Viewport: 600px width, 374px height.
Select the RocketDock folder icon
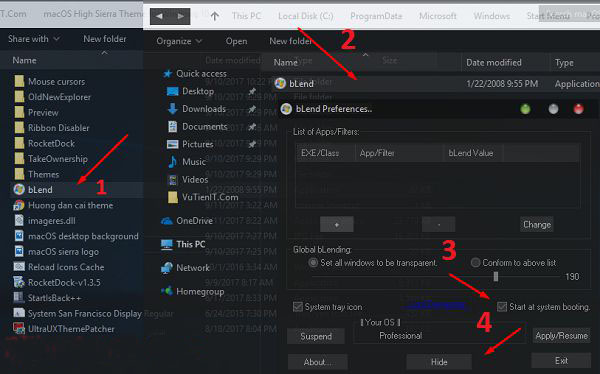pyautogui.click(x=19, y=144)
